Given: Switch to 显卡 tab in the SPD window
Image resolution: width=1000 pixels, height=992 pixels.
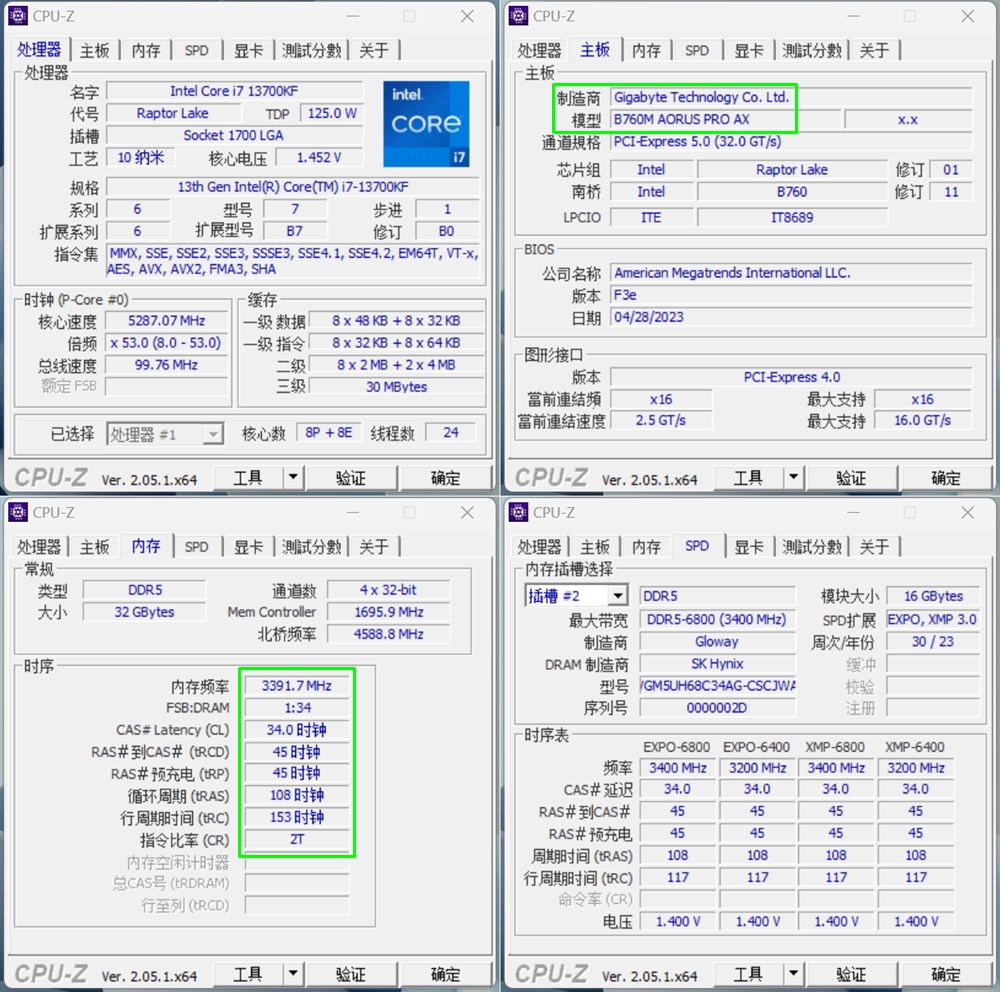Looking at the screenshot, I should tap(749, 547).
